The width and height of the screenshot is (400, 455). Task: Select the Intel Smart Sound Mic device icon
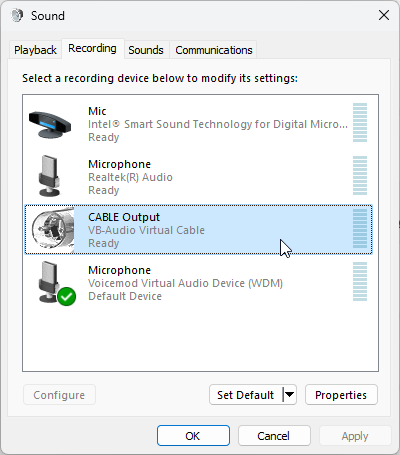[50, 124]
